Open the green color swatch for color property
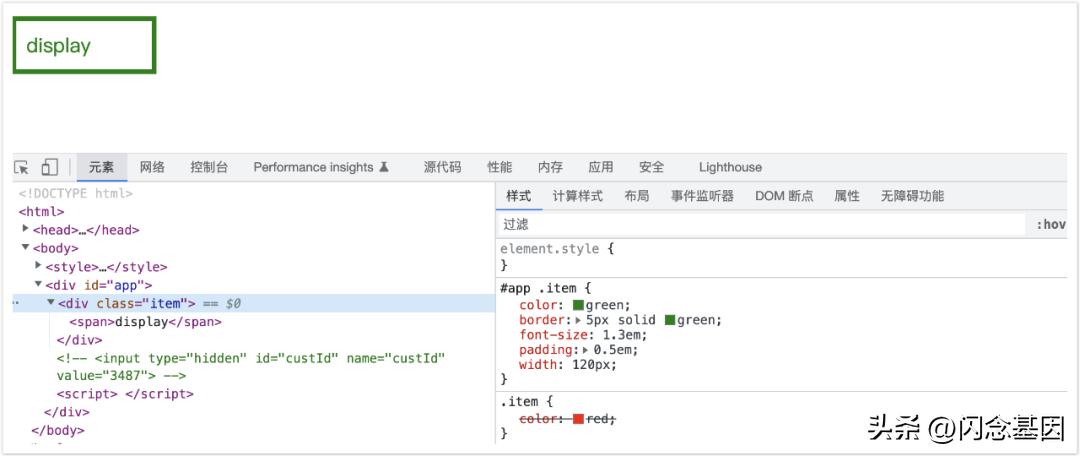The height and width of the screenshot is (456, 1080). tap(578, 305)
